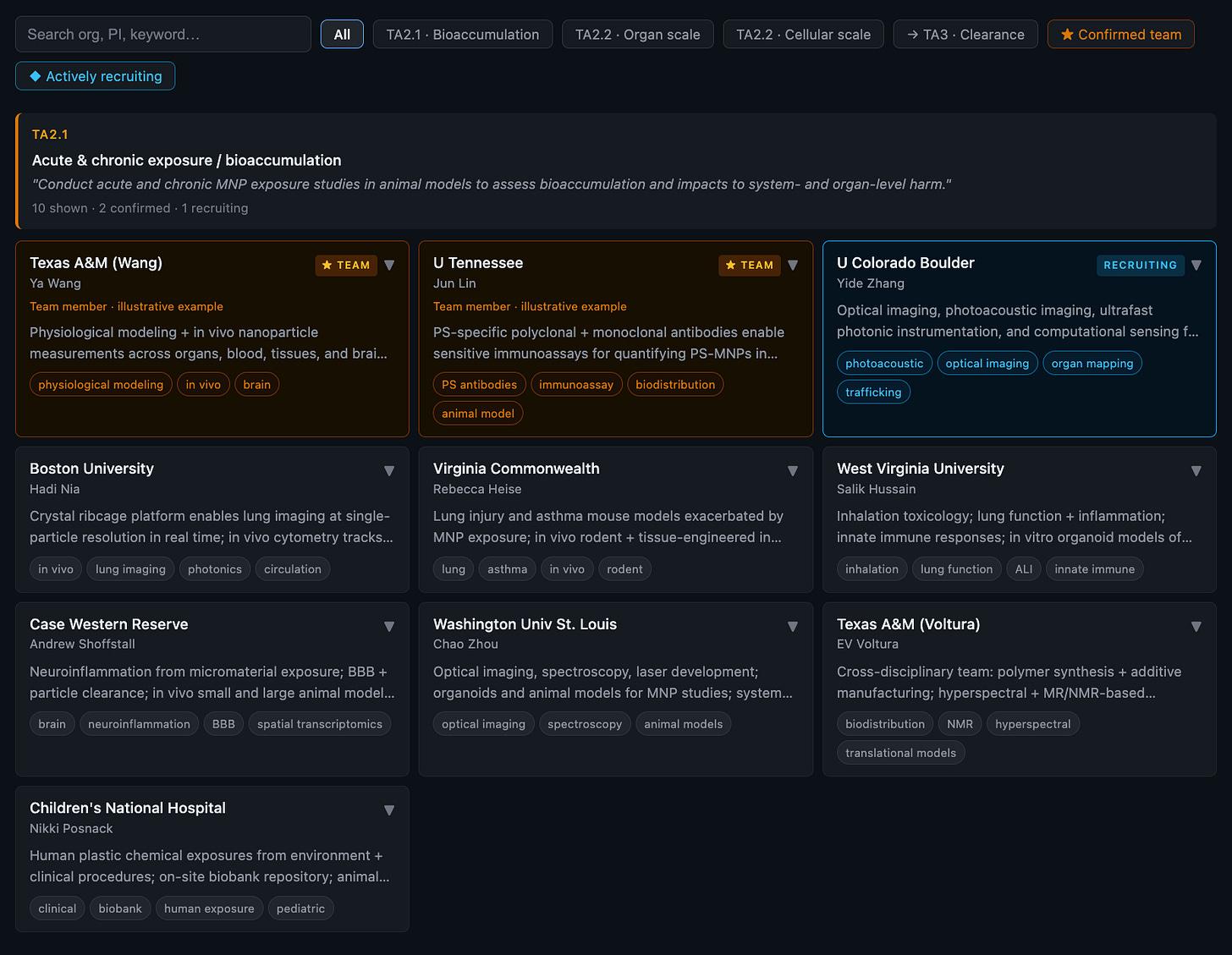This screenshot has height=955, width=1232.
Task: Expand the Texas A&M (Wang) card
Action: [389, 265]
